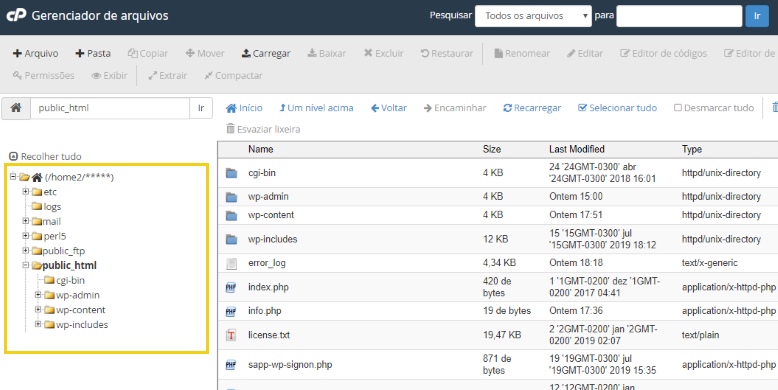Click the info.php PHP file icon
Image resolution: width=778 pixels, height=390 pixels.
(x=231, y=311)
